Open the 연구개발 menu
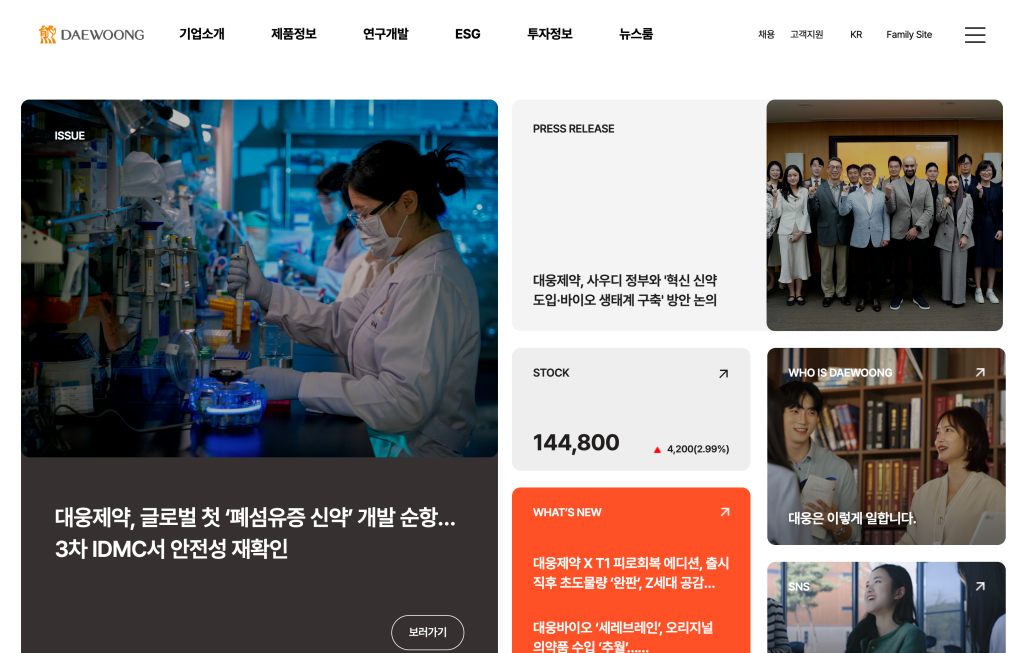 (386, 34)
